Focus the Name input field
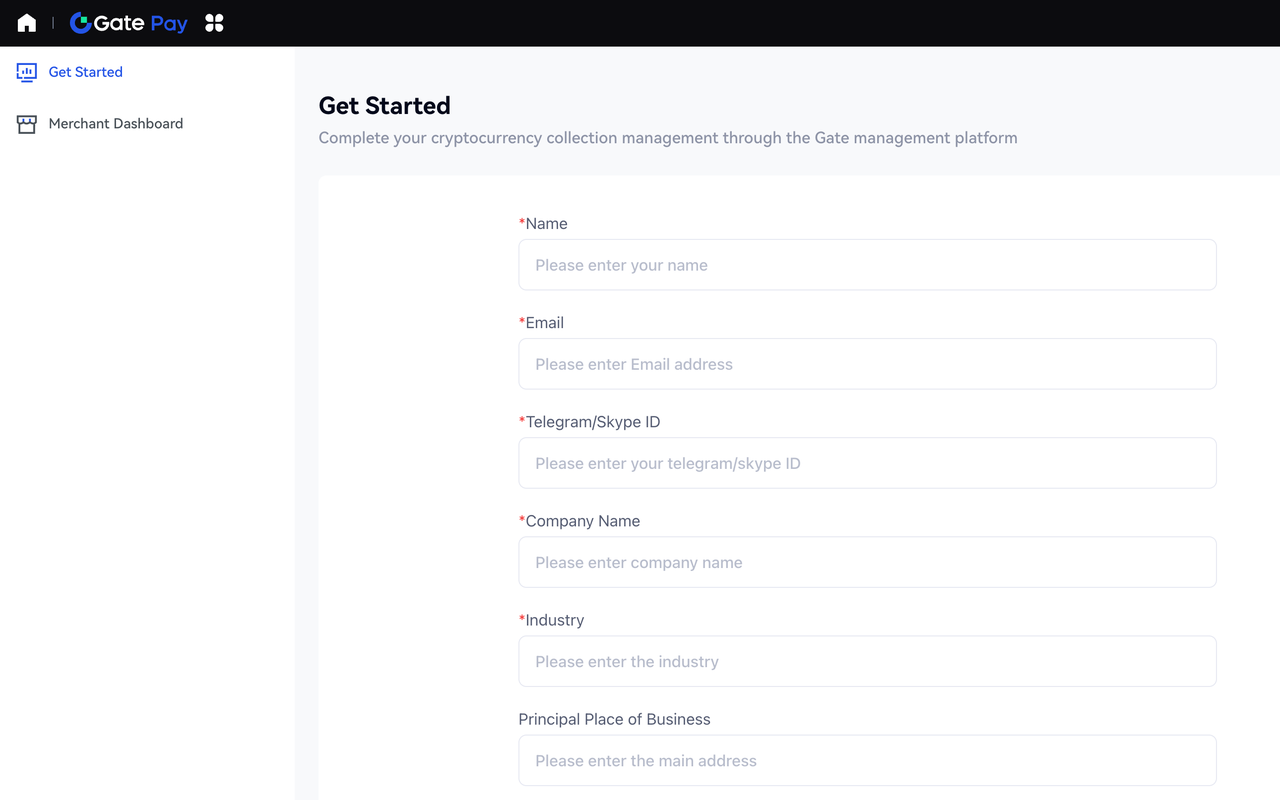Image resolution: width=1280 pixels, height=800 pixels. 867,265
